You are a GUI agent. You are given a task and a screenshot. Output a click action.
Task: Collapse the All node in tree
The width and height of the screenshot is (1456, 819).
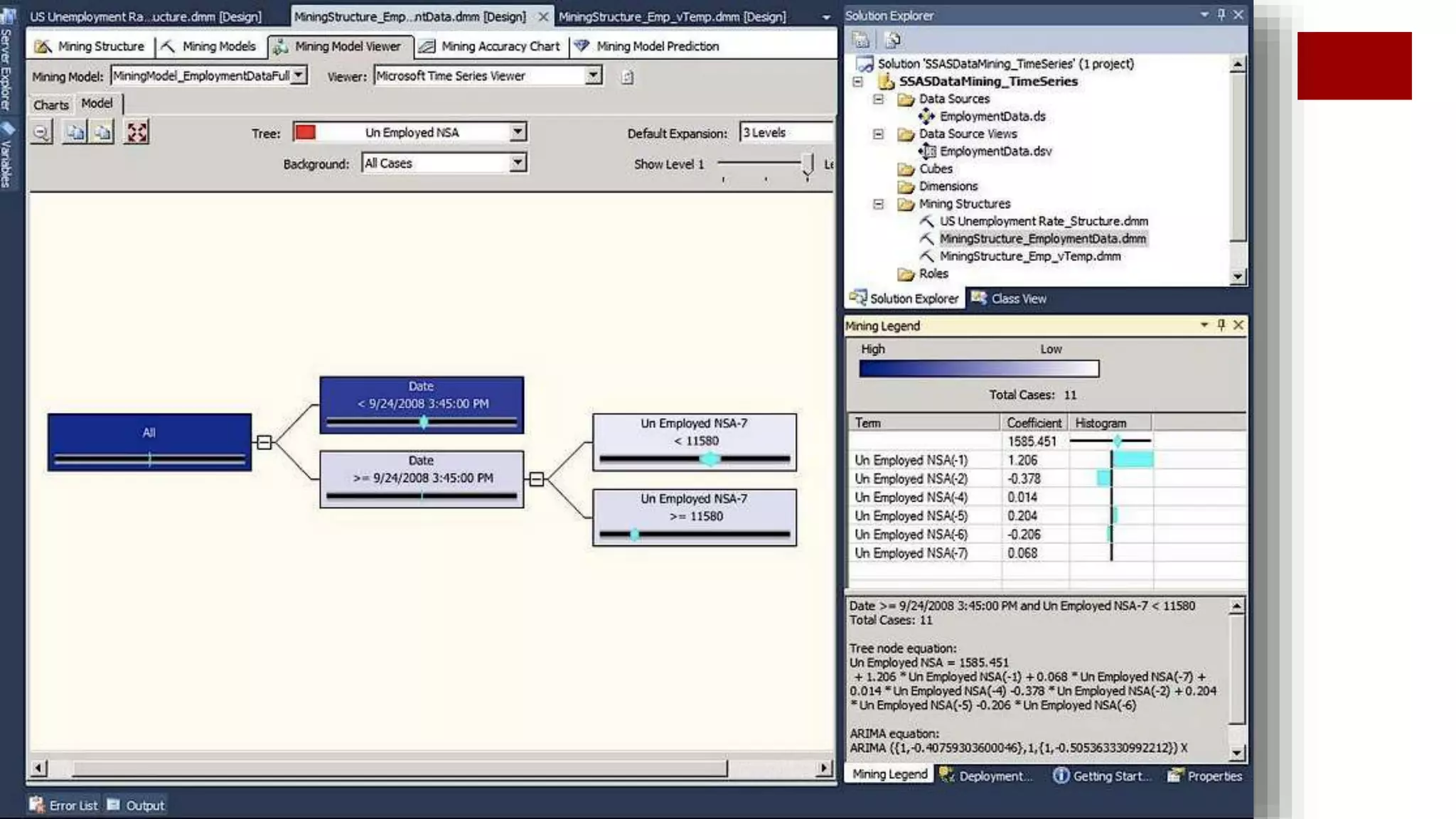pos(264,442)
